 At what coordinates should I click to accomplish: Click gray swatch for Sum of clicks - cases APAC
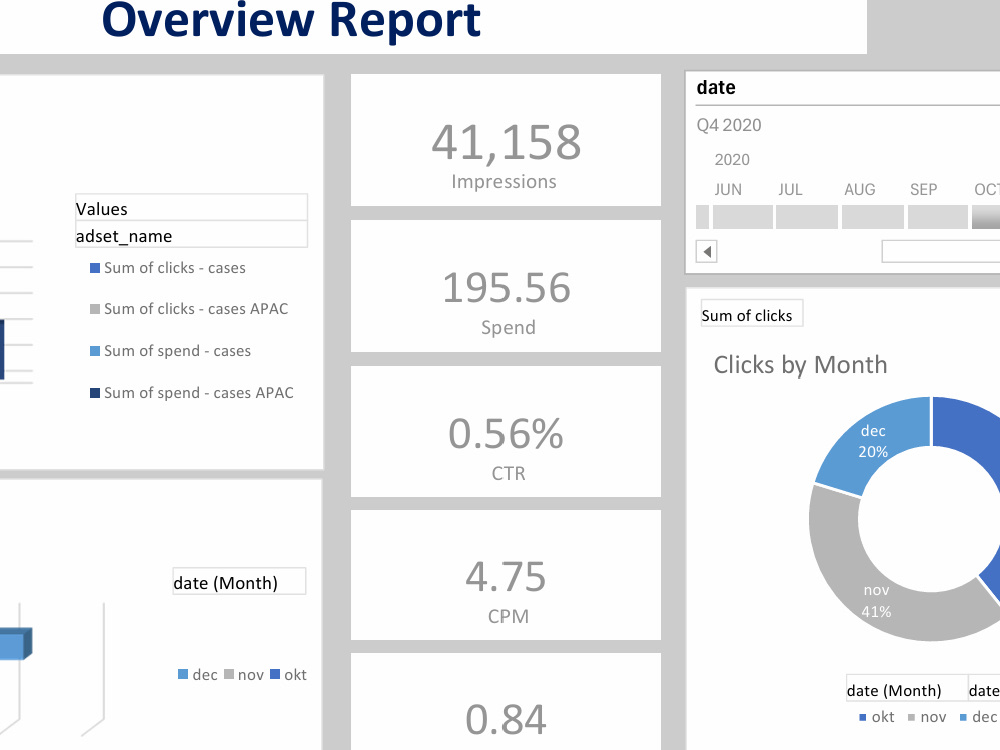(95, 309)
